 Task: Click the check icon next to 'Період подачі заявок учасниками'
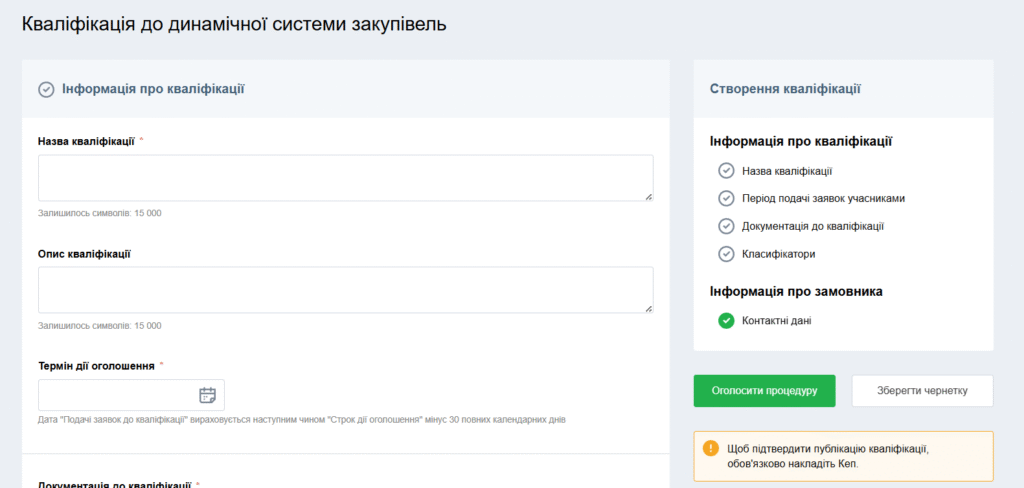[x=726, y=198]
